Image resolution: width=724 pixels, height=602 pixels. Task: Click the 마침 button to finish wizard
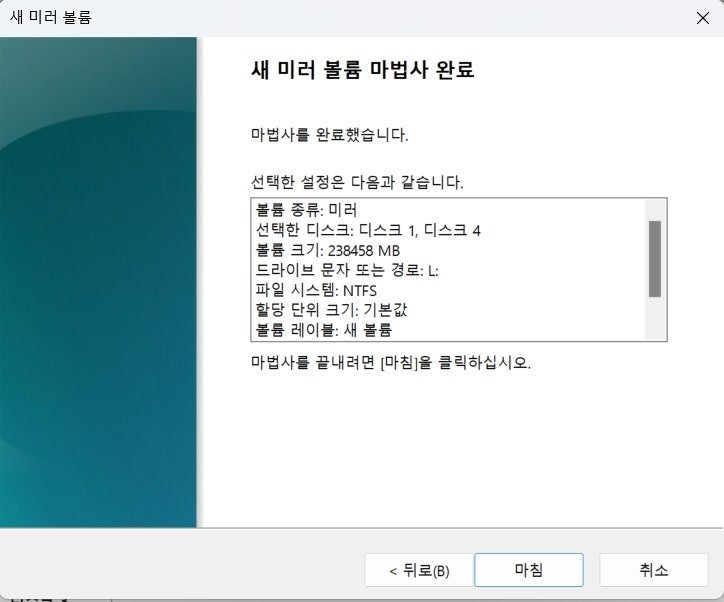coord(529,570)
